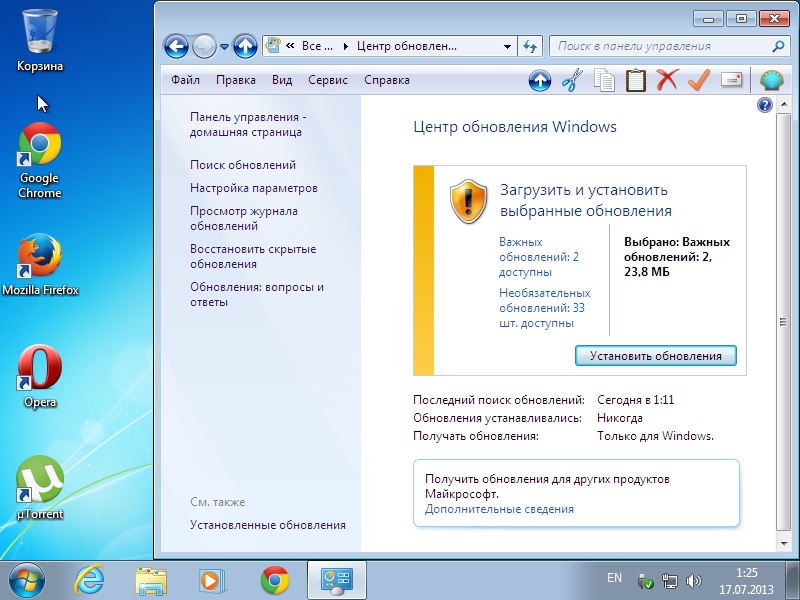Launch Chrome from the taskbar
The image size is (800, 600).
(274, 580)
